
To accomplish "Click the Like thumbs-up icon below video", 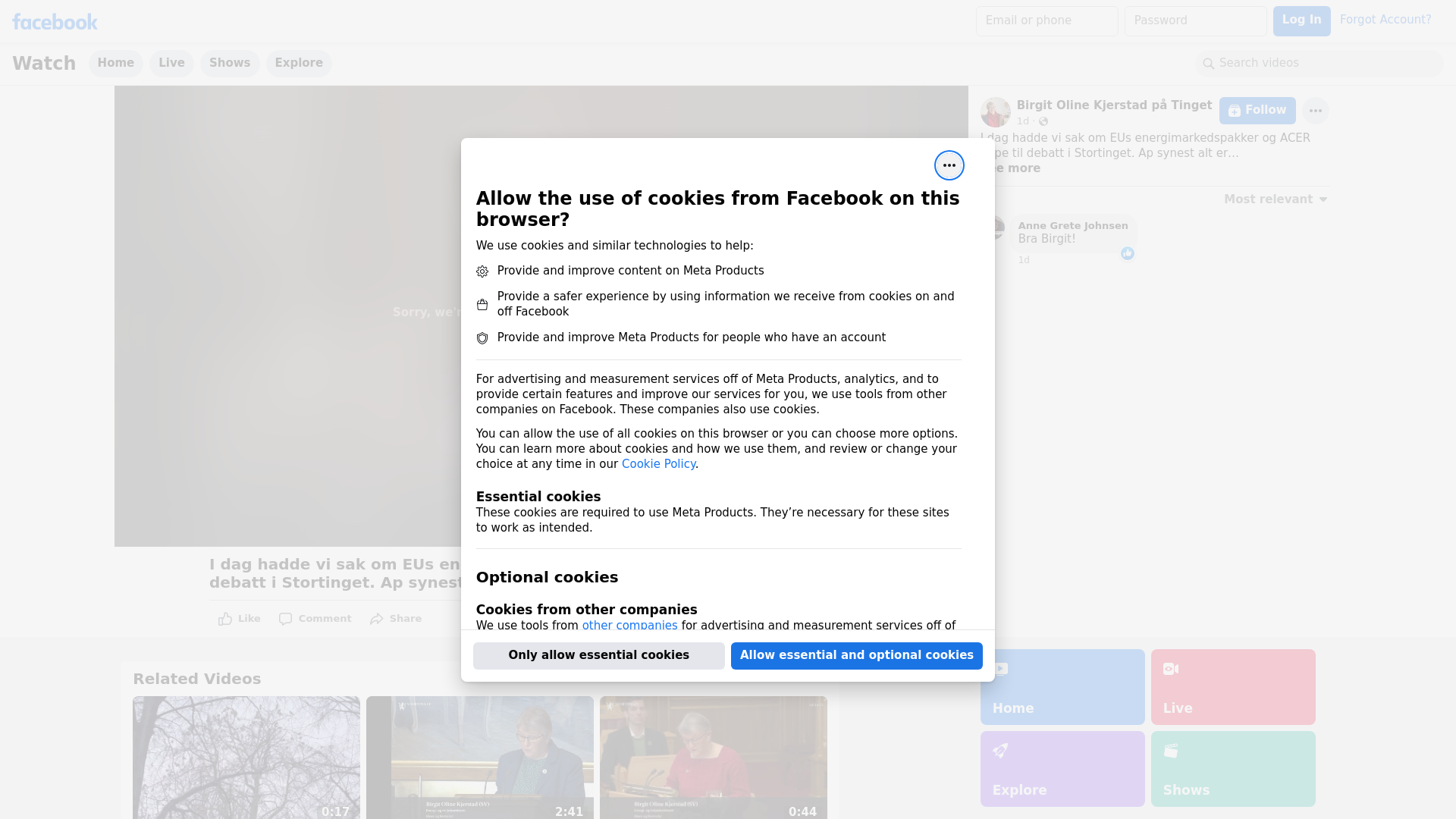I will pos(225,619).
